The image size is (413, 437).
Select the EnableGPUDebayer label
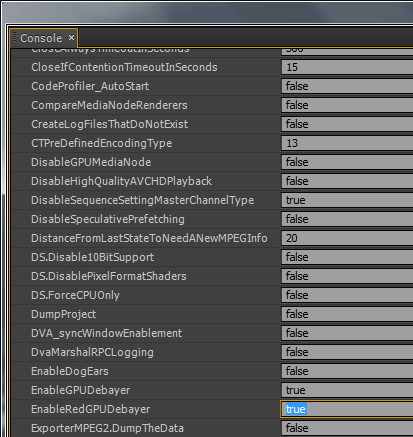[x=80, y=390]
